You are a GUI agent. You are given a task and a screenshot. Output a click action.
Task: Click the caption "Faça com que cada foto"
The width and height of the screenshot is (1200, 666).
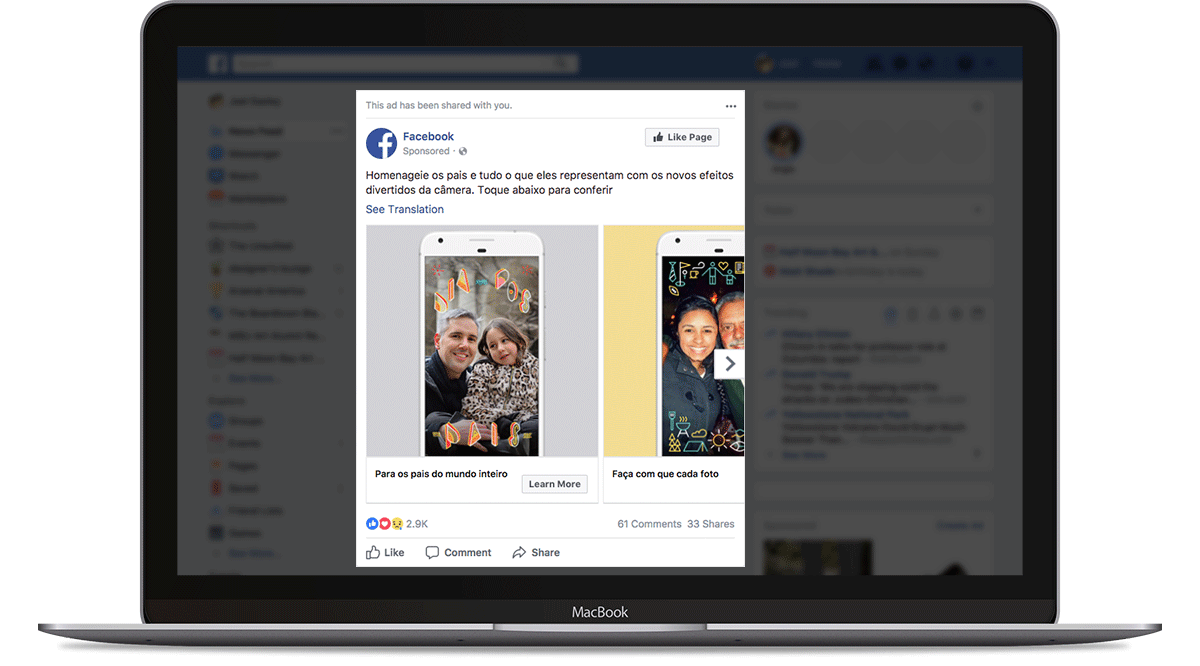(665, 474)
